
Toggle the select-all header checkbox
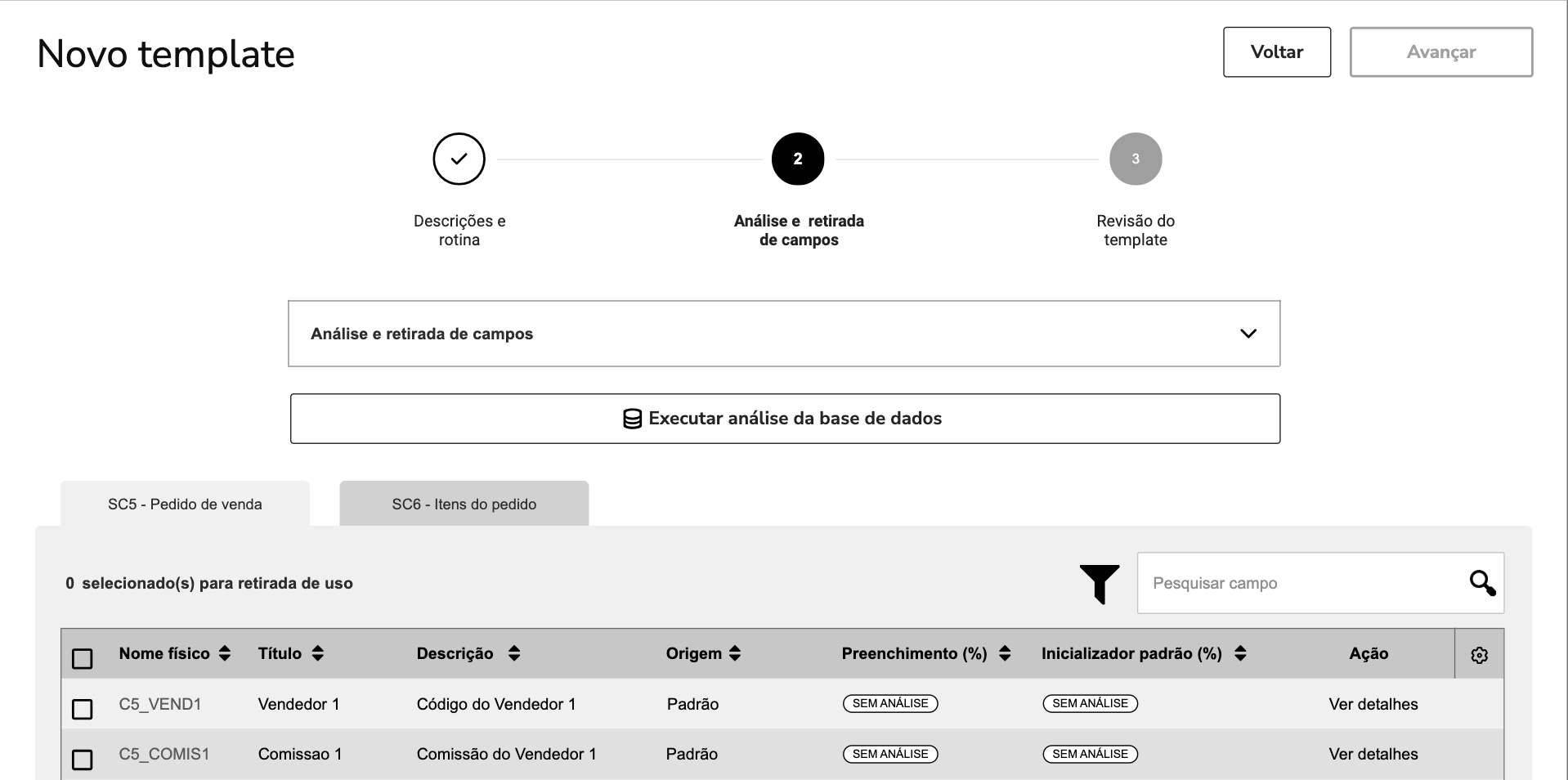click(x=83, y=658)
